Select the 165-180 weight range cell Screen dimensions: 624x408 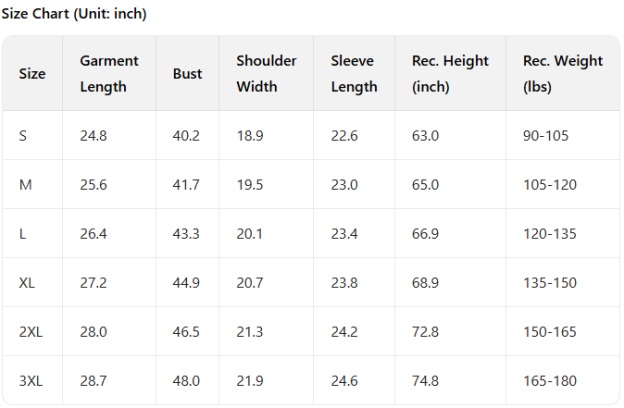click(x=550, y=381)
